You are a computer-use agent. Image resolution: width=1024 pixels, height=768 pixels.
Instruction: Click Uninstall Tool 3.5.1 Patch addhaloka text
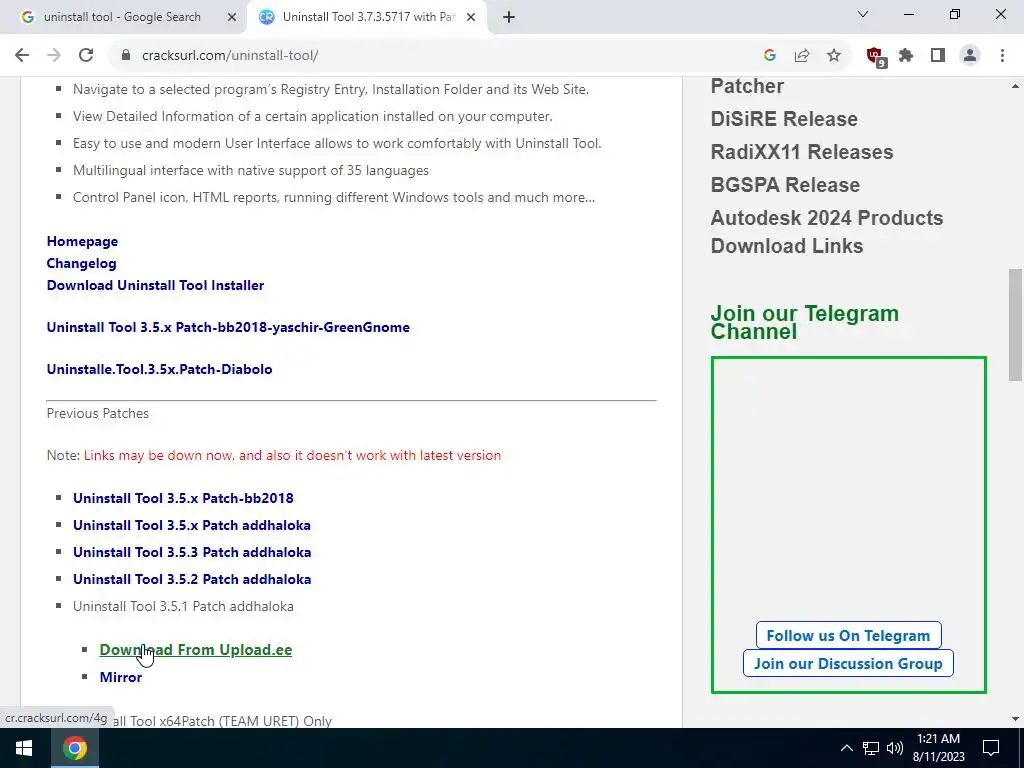(x=184, y=606)
